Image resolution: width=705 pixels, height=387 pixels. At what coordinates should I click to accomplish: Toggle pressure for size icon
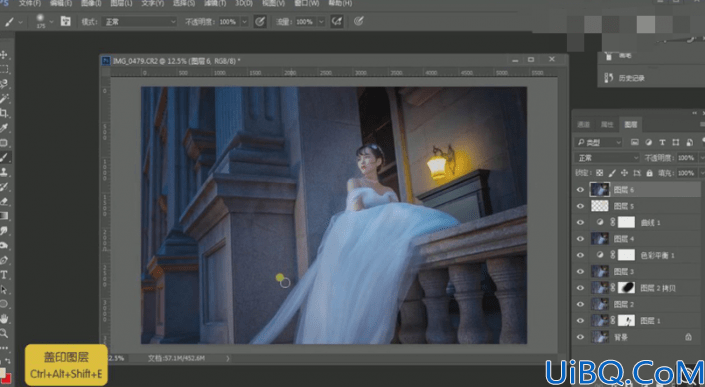point(358,21)
